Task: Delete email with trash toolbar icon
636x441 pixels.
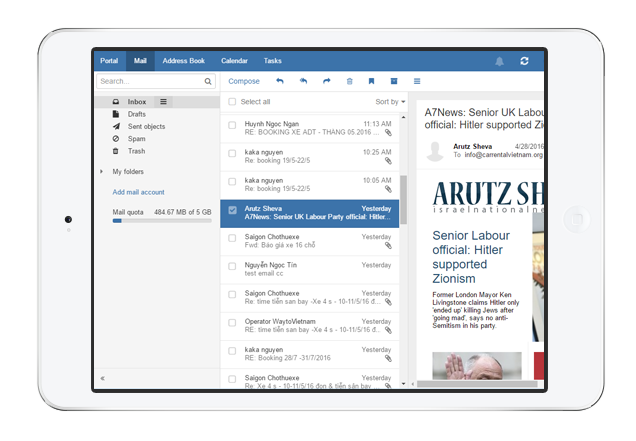Action: tap(350, 81)
